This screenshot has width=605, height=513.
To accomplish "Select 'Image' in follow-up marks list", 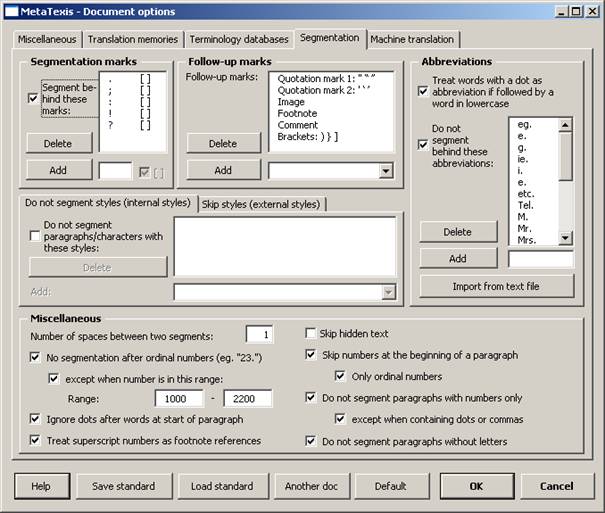I will (291, 102).
